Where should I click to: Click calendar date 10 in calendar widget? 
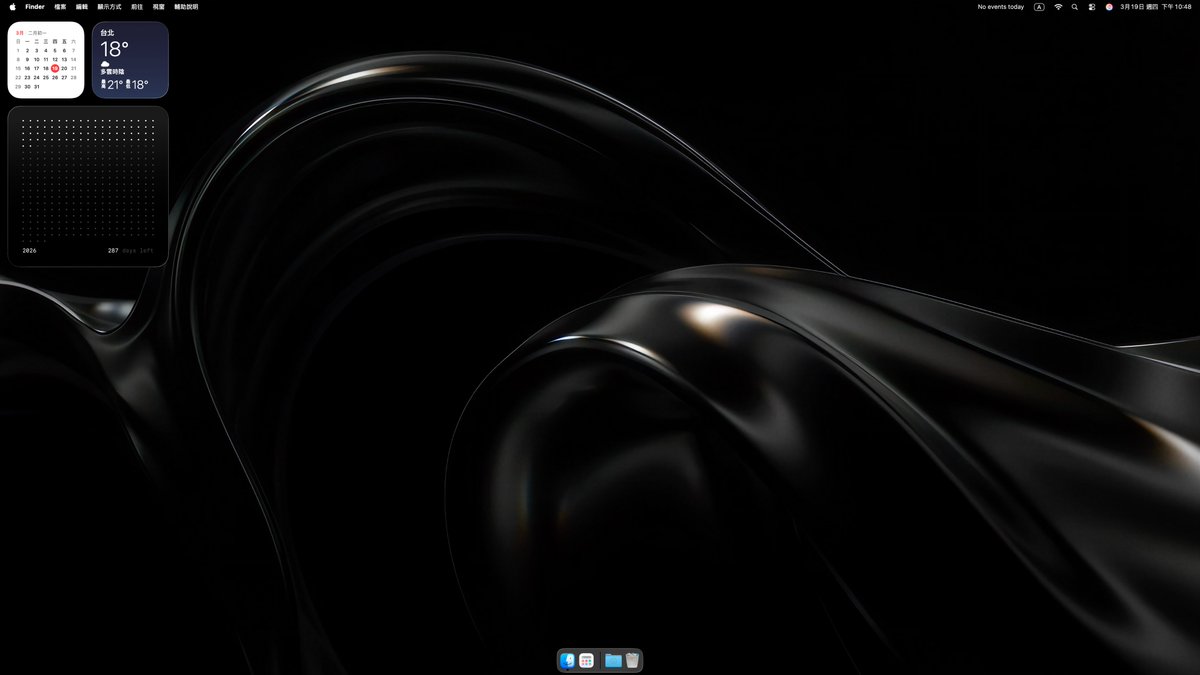click(x=36, y=59)
